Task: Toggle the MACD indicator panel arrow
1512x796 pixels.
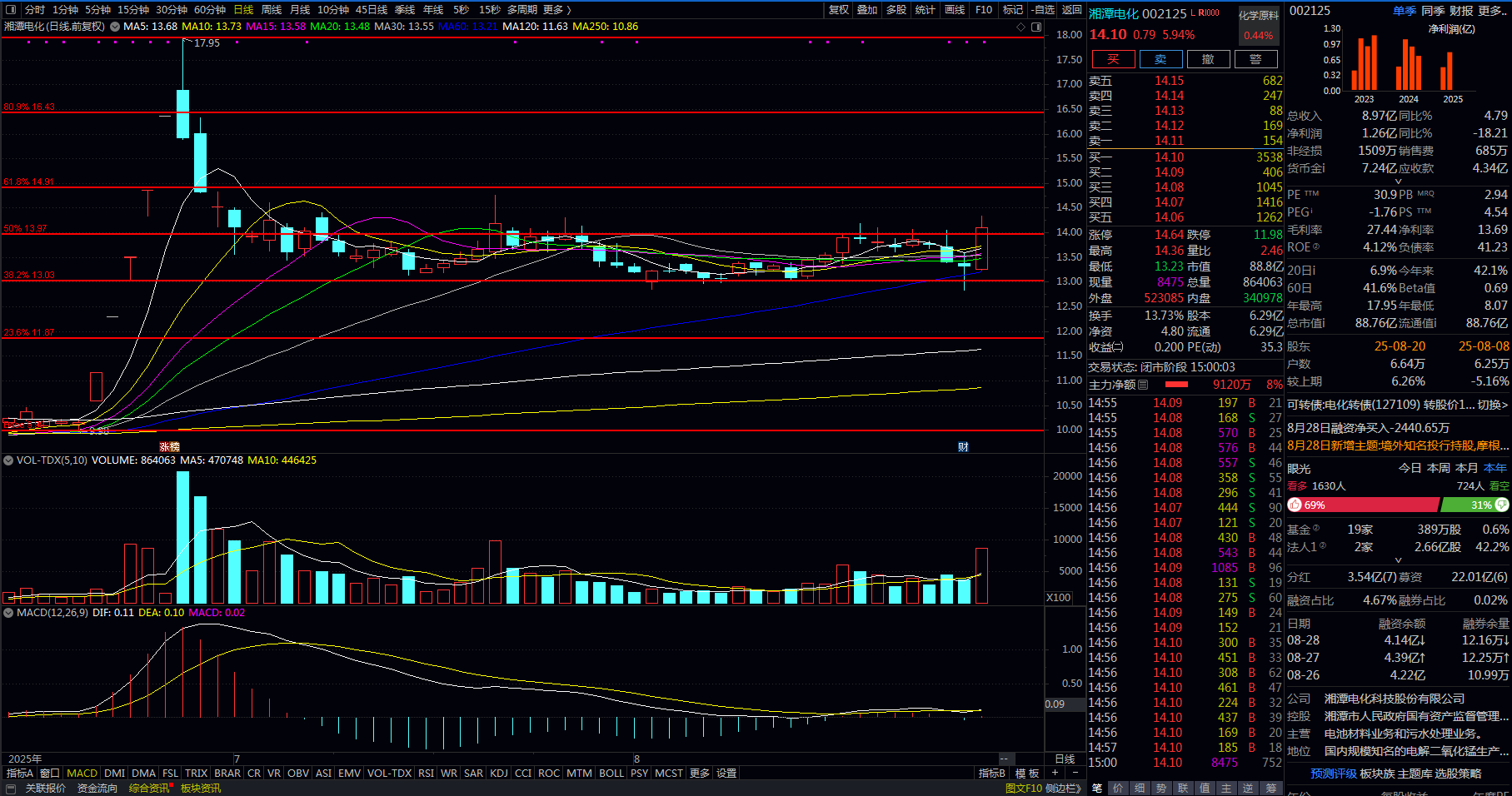Action: coord(9,613)
